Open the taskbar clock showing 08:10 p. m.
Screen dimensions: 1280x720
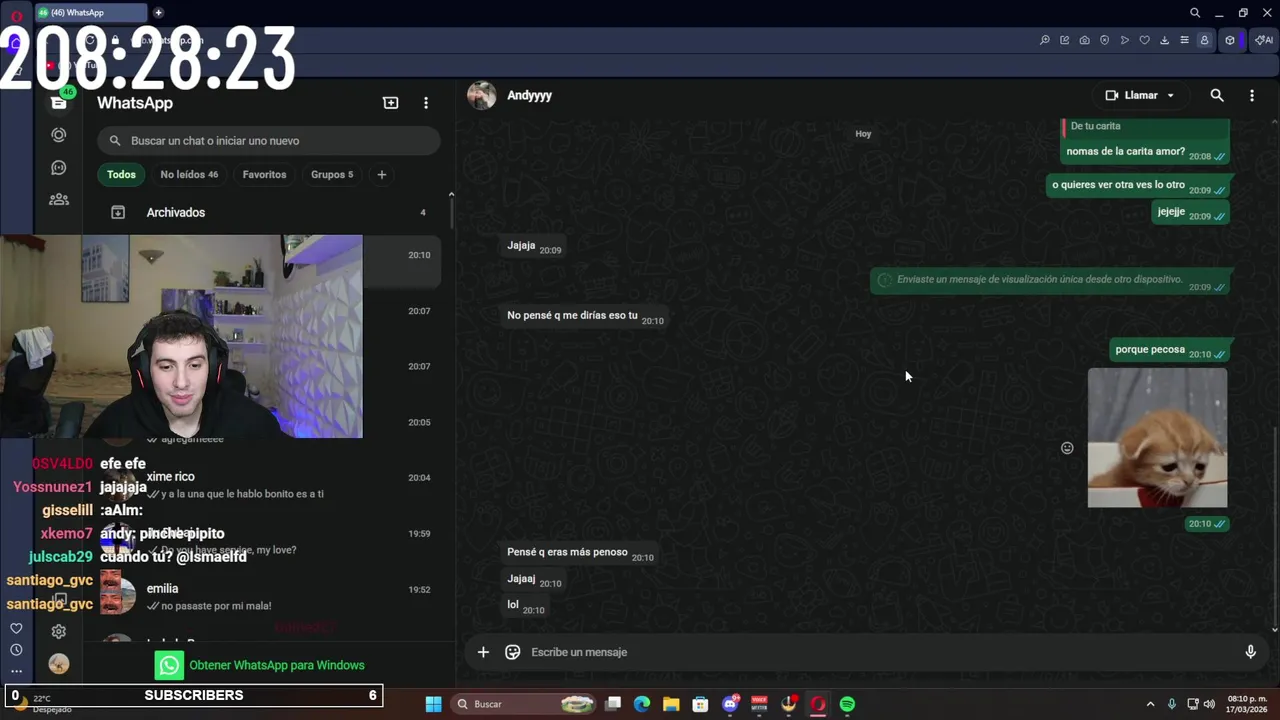[x=1247, y=704]
